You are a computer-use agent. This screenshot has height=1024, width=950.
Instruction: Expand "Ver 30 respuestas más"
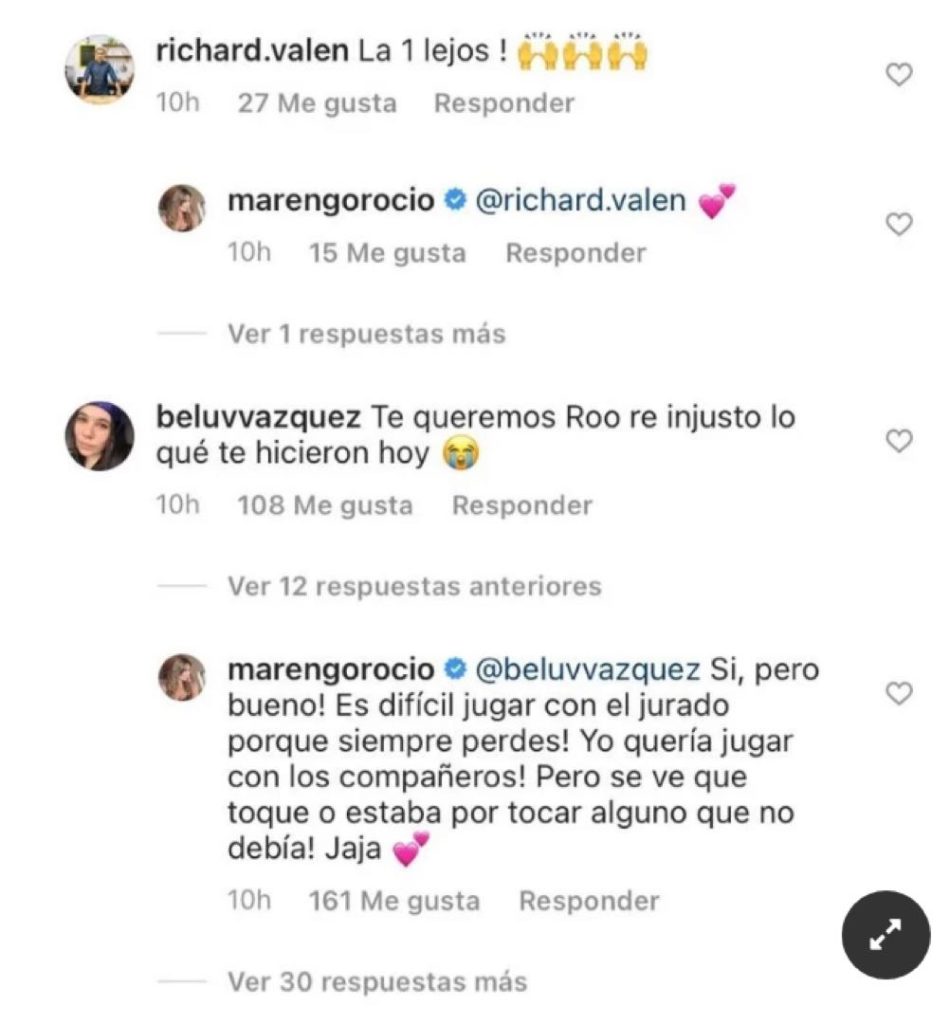(x=376, y=982)
